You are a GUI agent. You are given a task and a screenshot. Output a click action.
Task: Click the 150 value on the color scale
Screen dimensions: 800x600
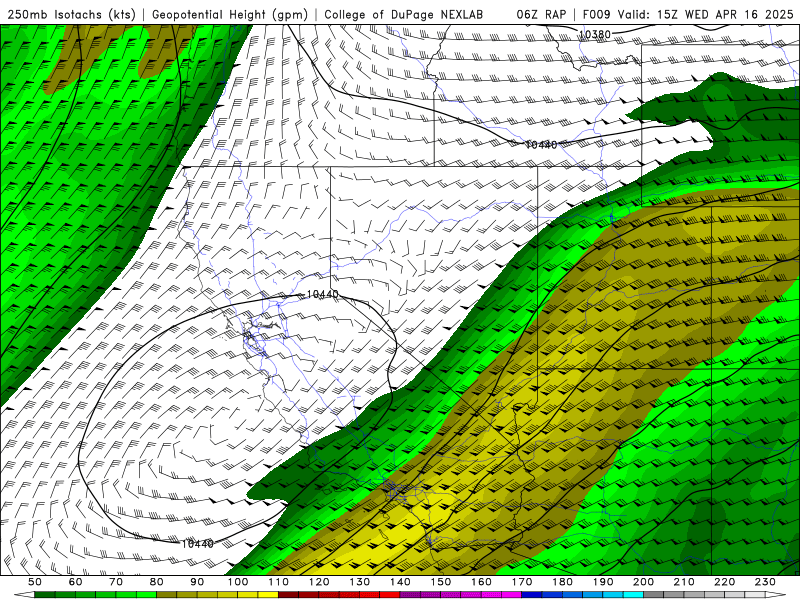441,582
